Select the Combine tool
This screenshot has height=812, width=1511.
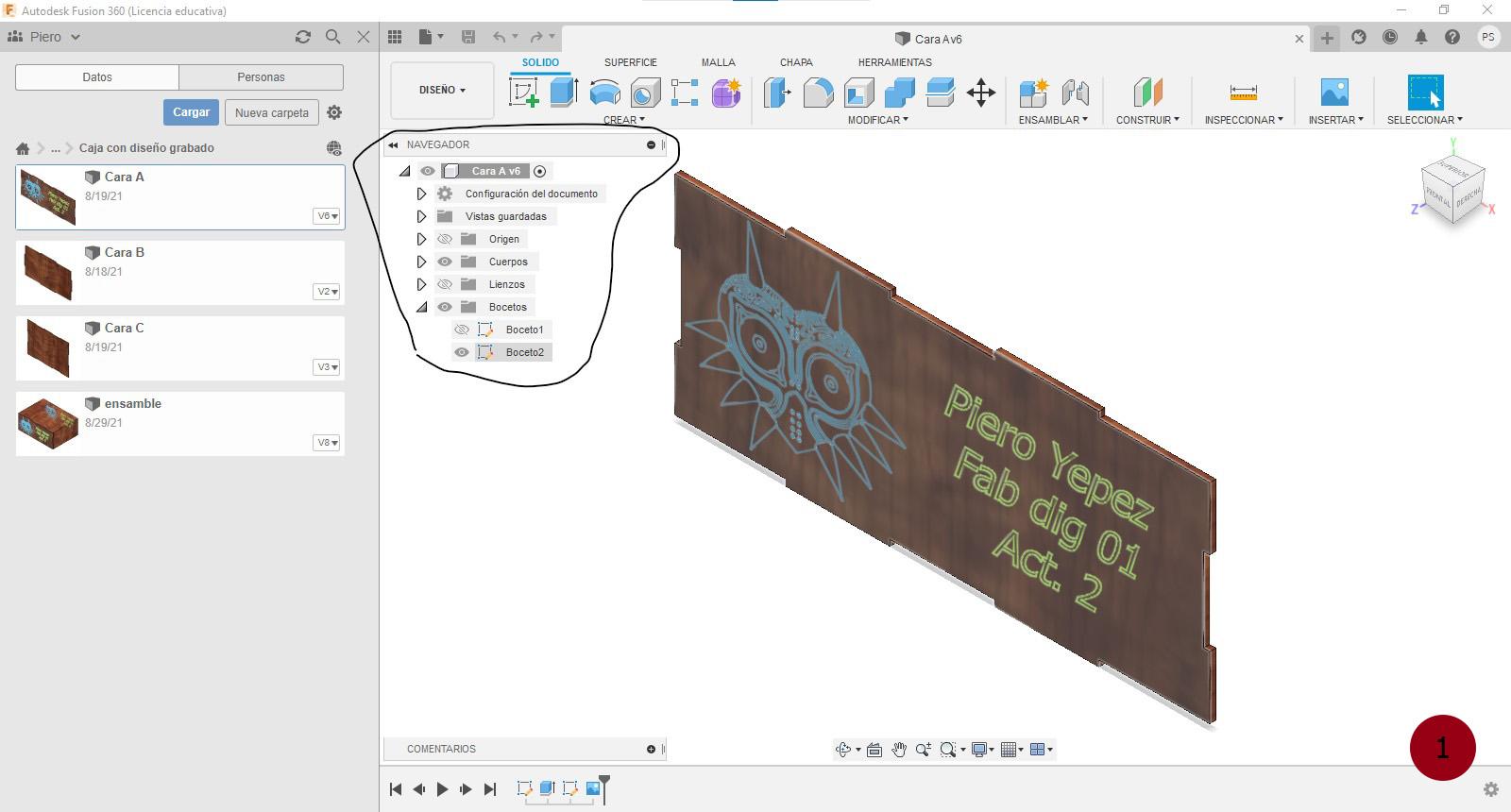click(899, 93)
